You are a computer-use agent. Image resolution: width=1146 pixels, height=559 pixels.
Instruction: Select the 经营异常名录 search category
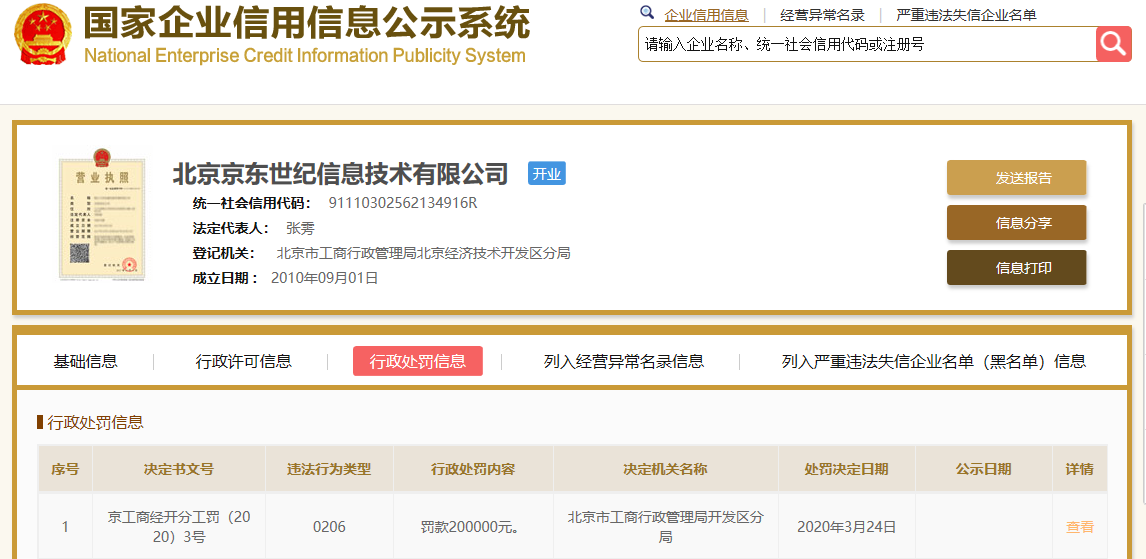822,15
